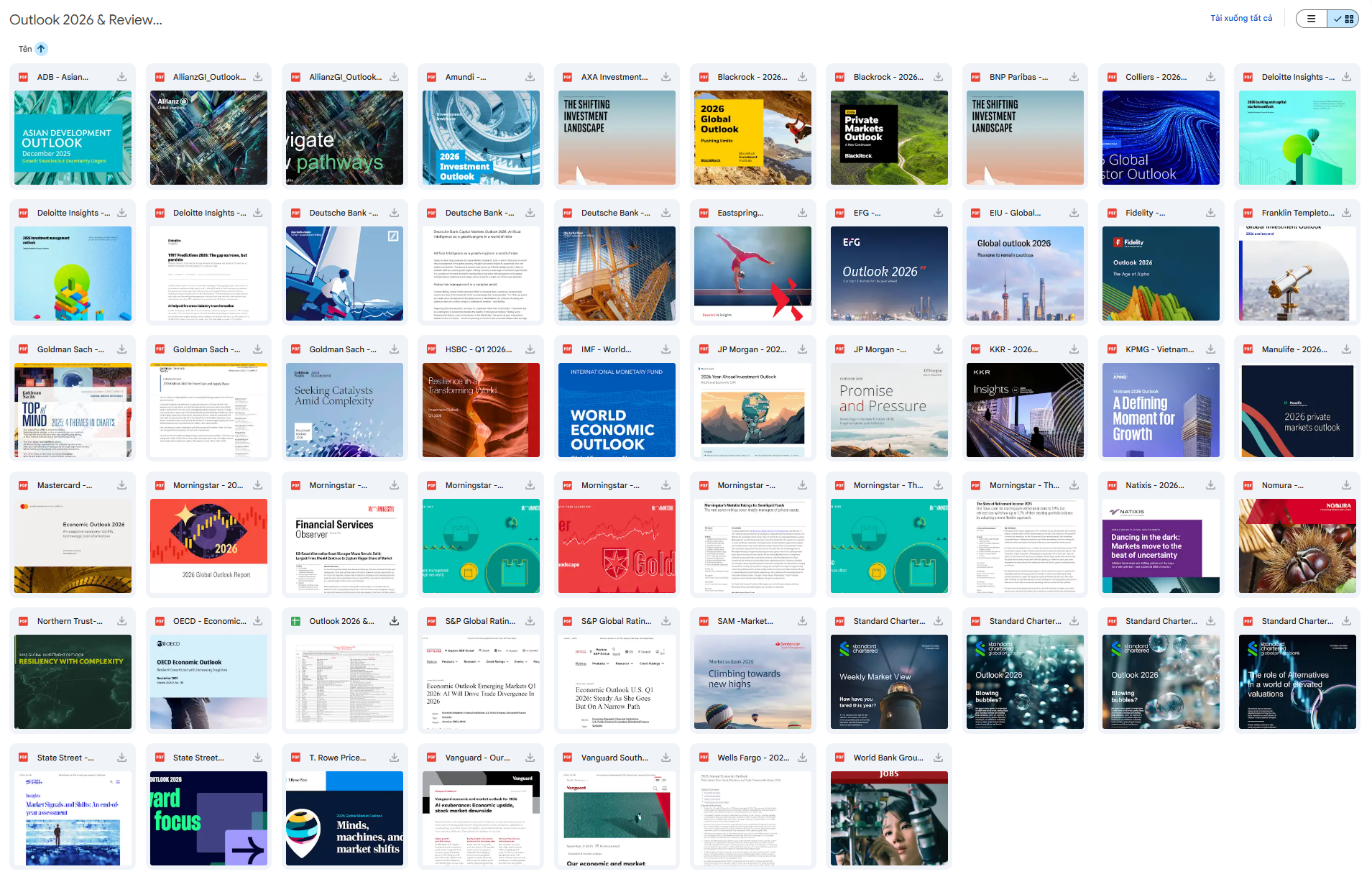Screen dimensions: 1372x887
Task: Switch to list view layout
Action: click(x=1312, y=19)
